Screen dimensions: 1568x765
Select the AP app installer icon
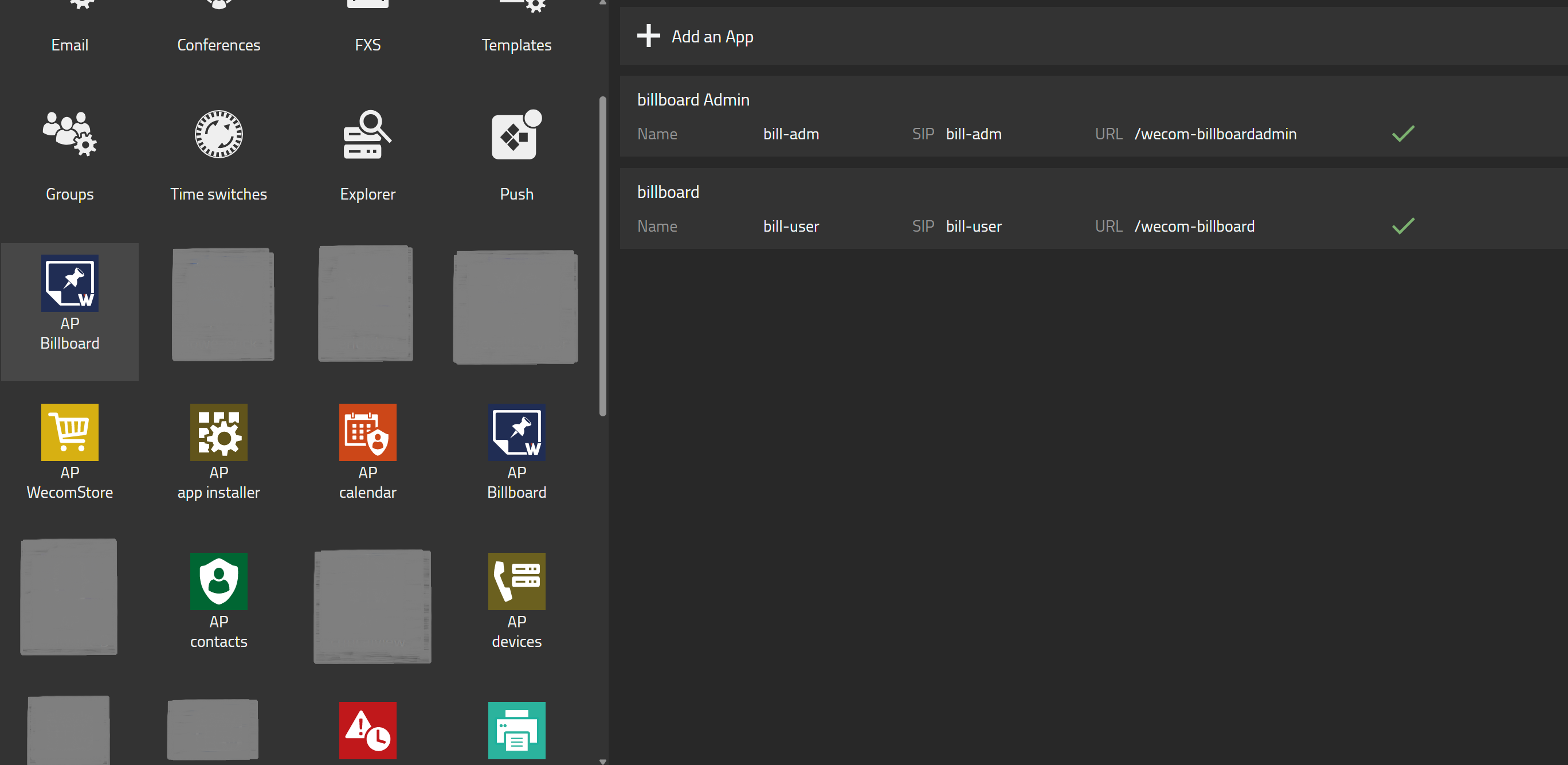218,432
